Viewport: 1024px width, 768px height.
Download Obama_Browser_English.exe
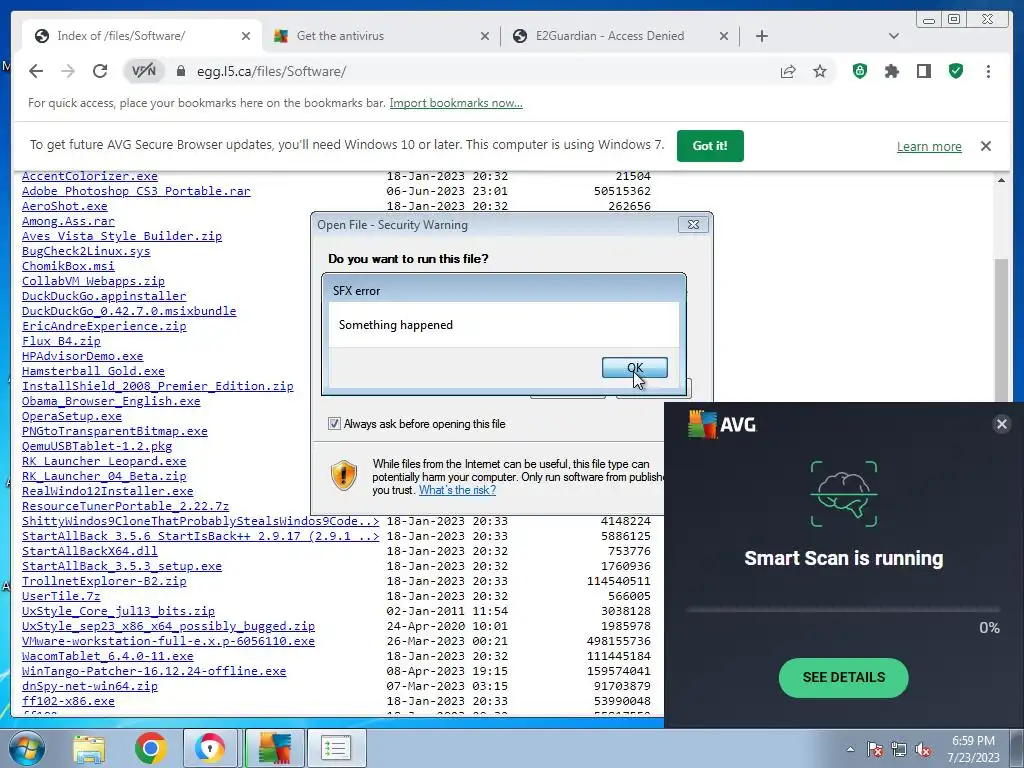111,401
